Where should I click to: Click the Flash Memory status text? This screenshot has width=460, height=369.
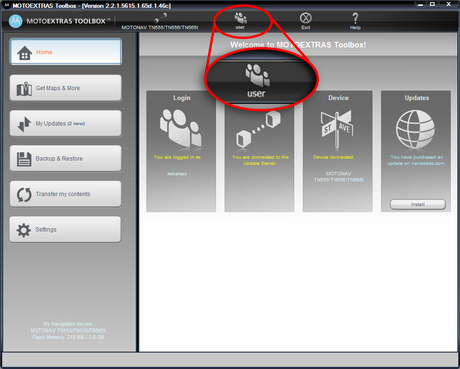click(x=68, y=337)
